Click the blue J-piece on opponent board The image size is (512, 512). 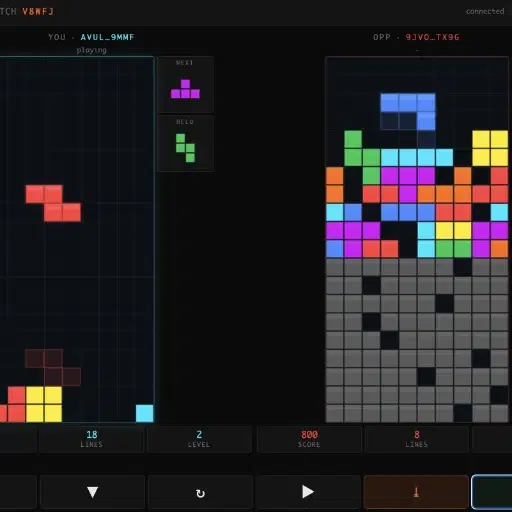point(408,112)
